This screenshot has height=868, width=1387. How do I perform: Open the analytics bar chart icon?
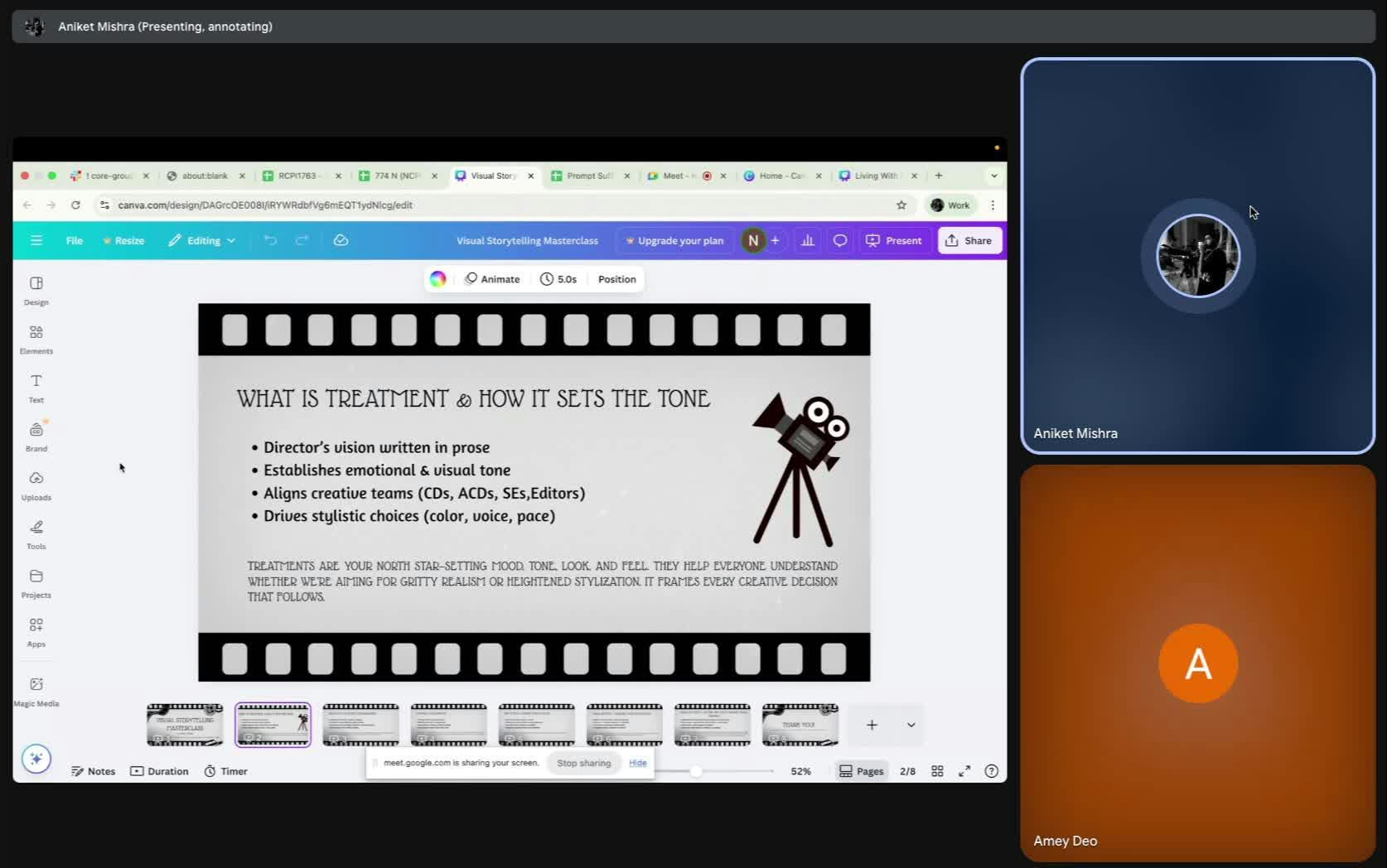[807, 240]
